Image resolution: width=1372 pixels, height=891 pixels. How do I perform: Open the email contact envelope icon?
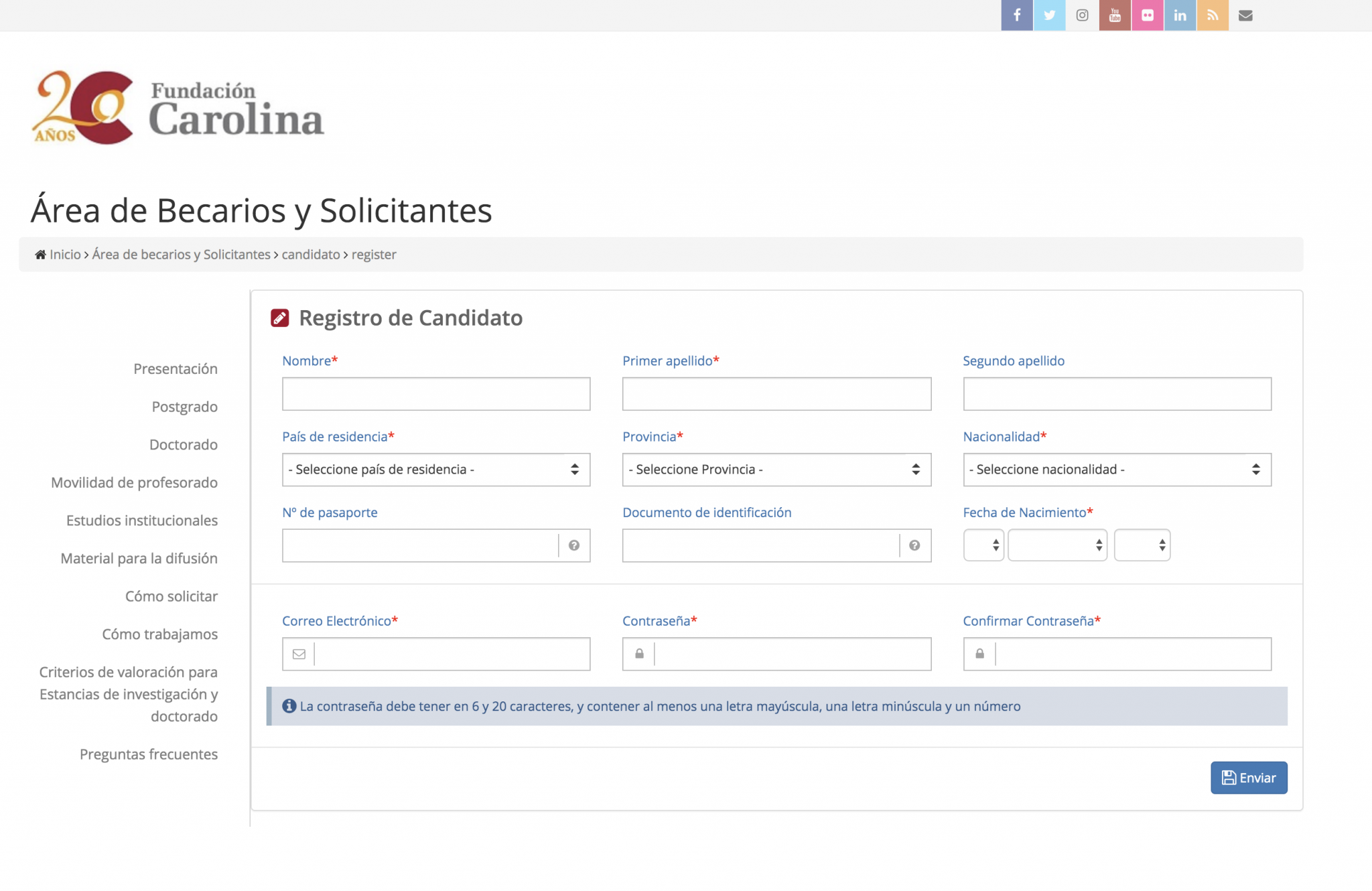[1246, 15]
